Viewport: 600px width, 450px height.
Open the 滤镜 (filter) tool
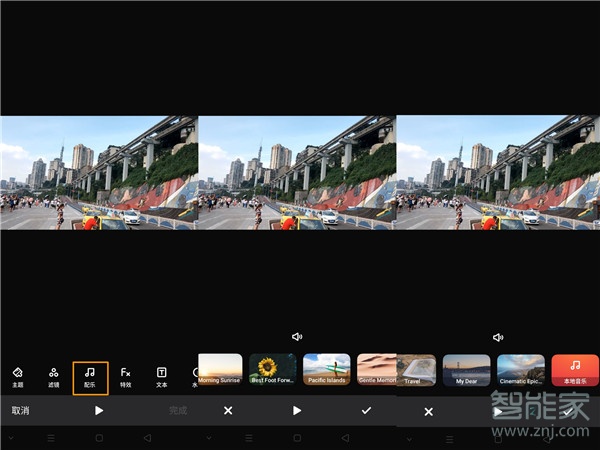click(x=53, y=375)
